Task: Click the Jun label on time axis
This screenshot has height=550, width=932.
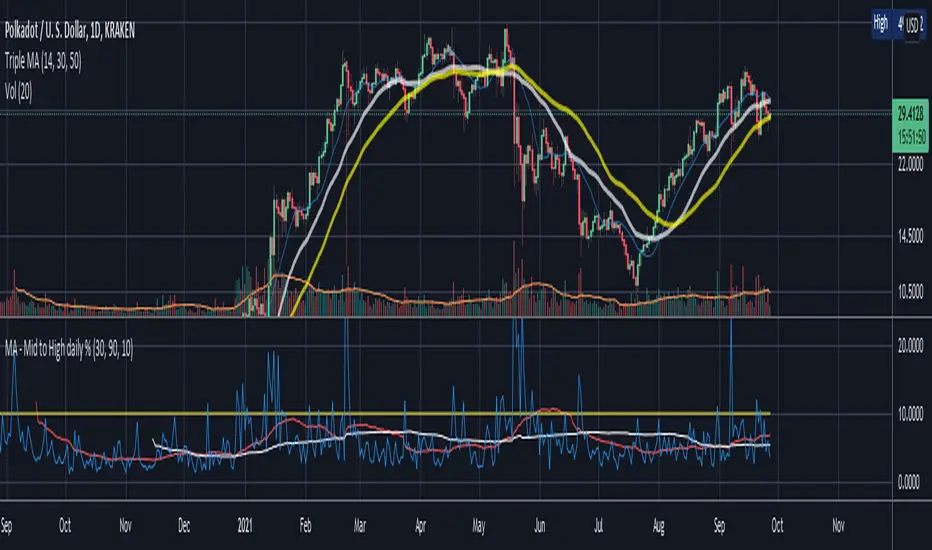Action: point(539,526)
